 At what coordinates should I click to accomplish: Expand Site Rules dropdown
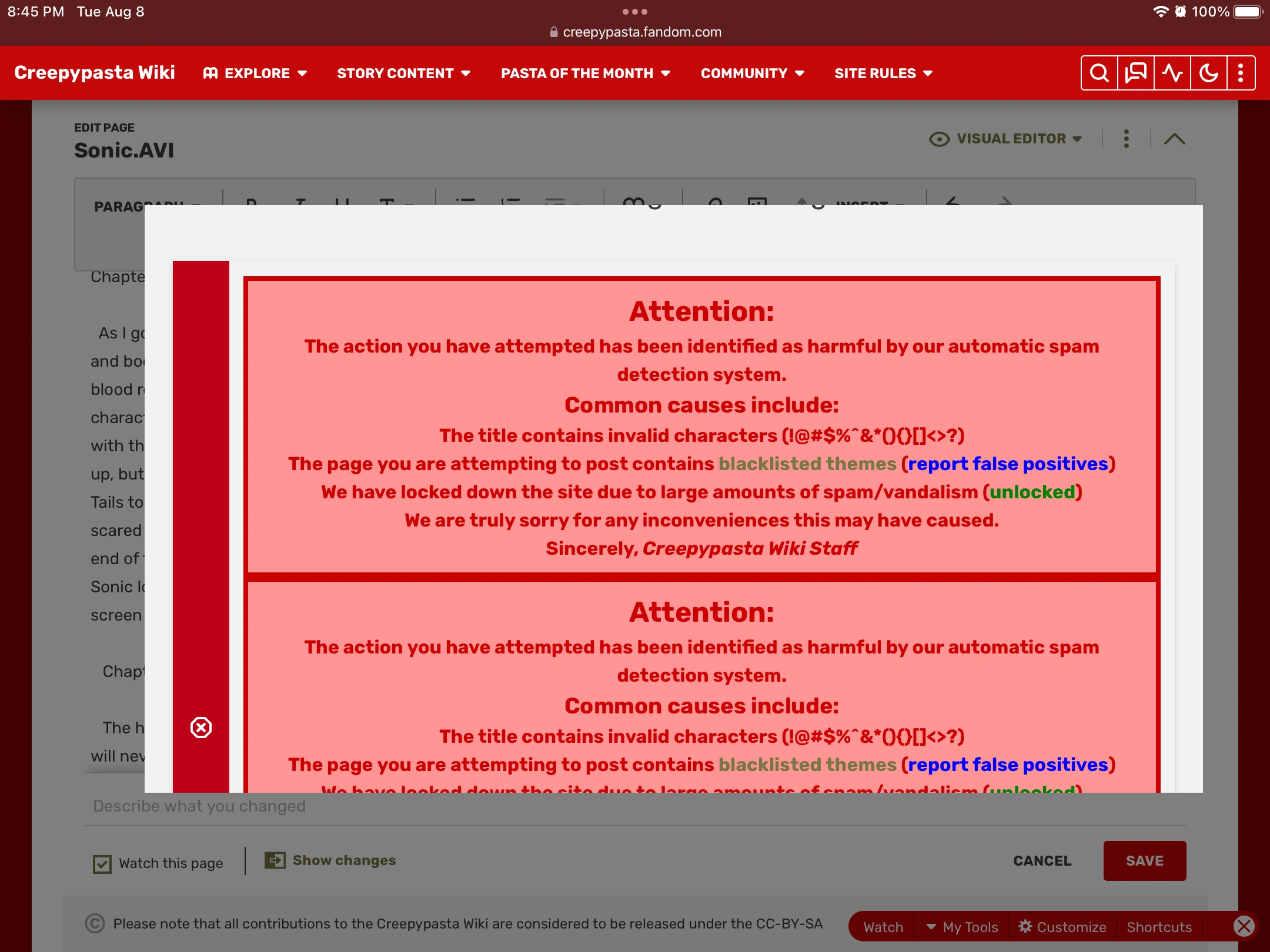point(883,73)
